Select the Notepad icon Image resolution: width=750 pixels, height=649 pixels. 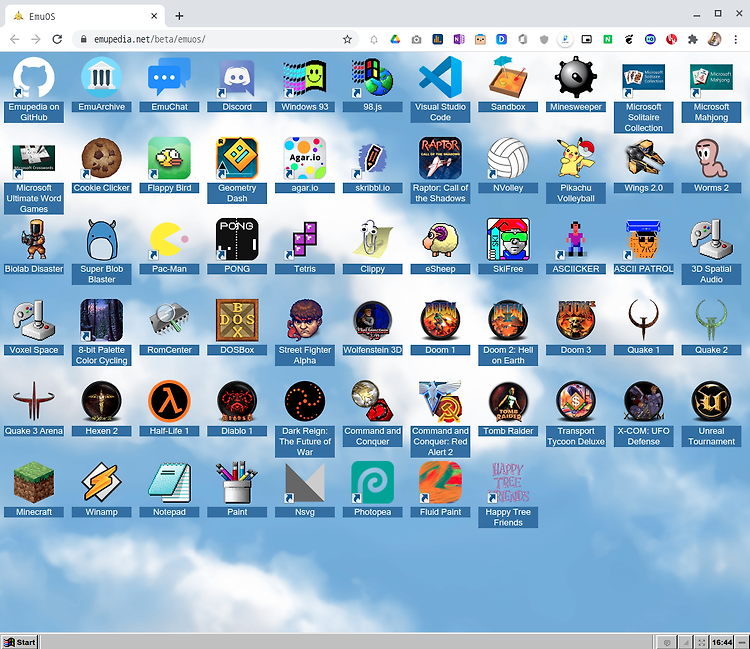pos(169,483)
